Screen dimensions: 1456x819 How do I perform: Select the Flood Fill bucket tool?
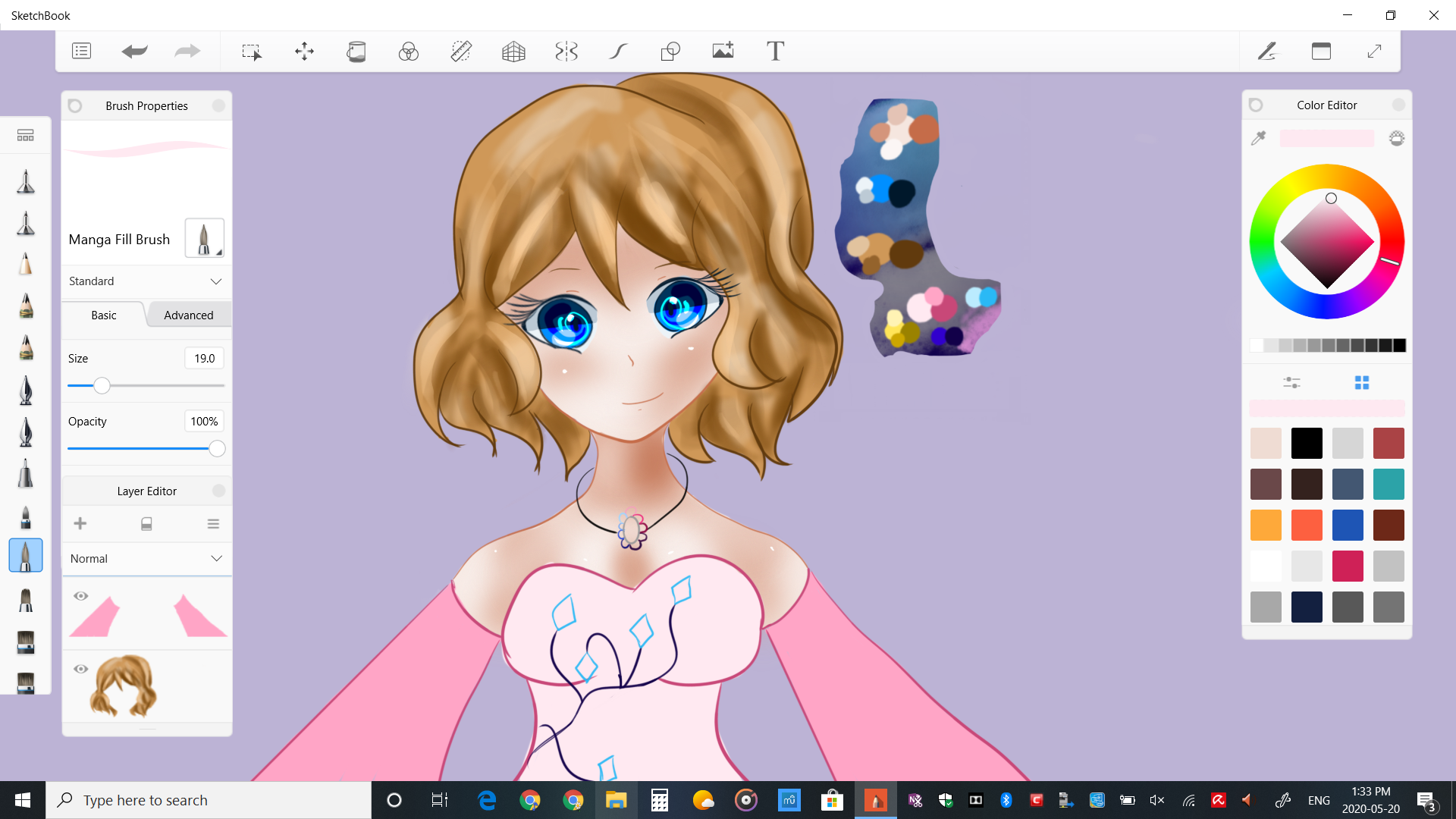(x=356, y=51)
